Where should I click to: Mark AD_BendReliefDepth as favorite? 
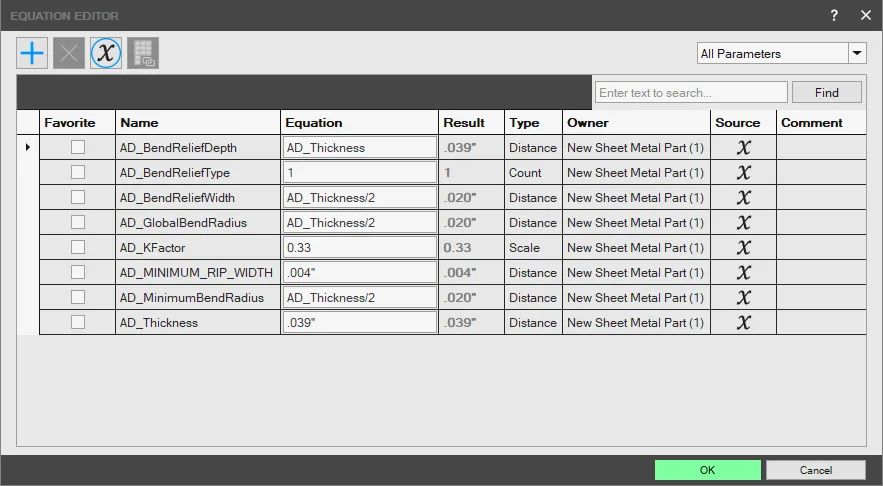coord(78,147)
